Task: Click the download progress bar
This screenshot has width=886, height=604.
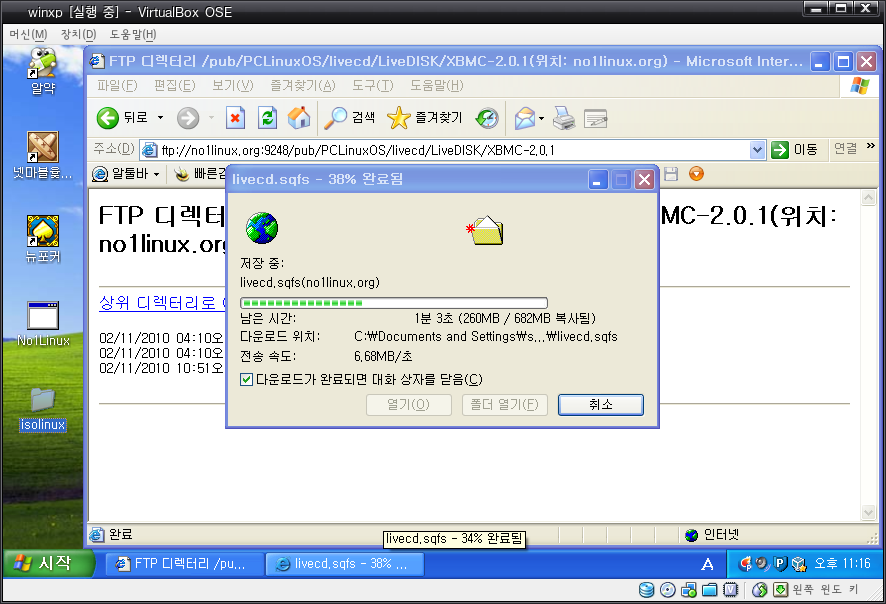Action: 394,303
